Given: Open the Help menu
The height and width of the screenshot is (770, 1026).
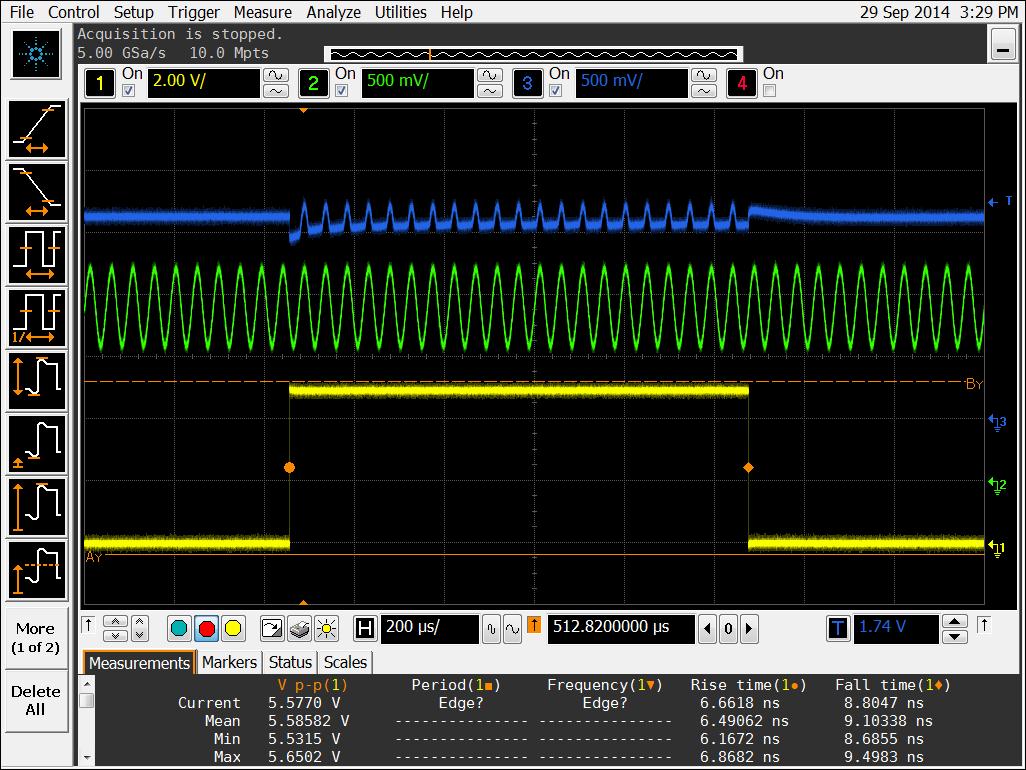Looking at the screenshot, I should 456,12.
